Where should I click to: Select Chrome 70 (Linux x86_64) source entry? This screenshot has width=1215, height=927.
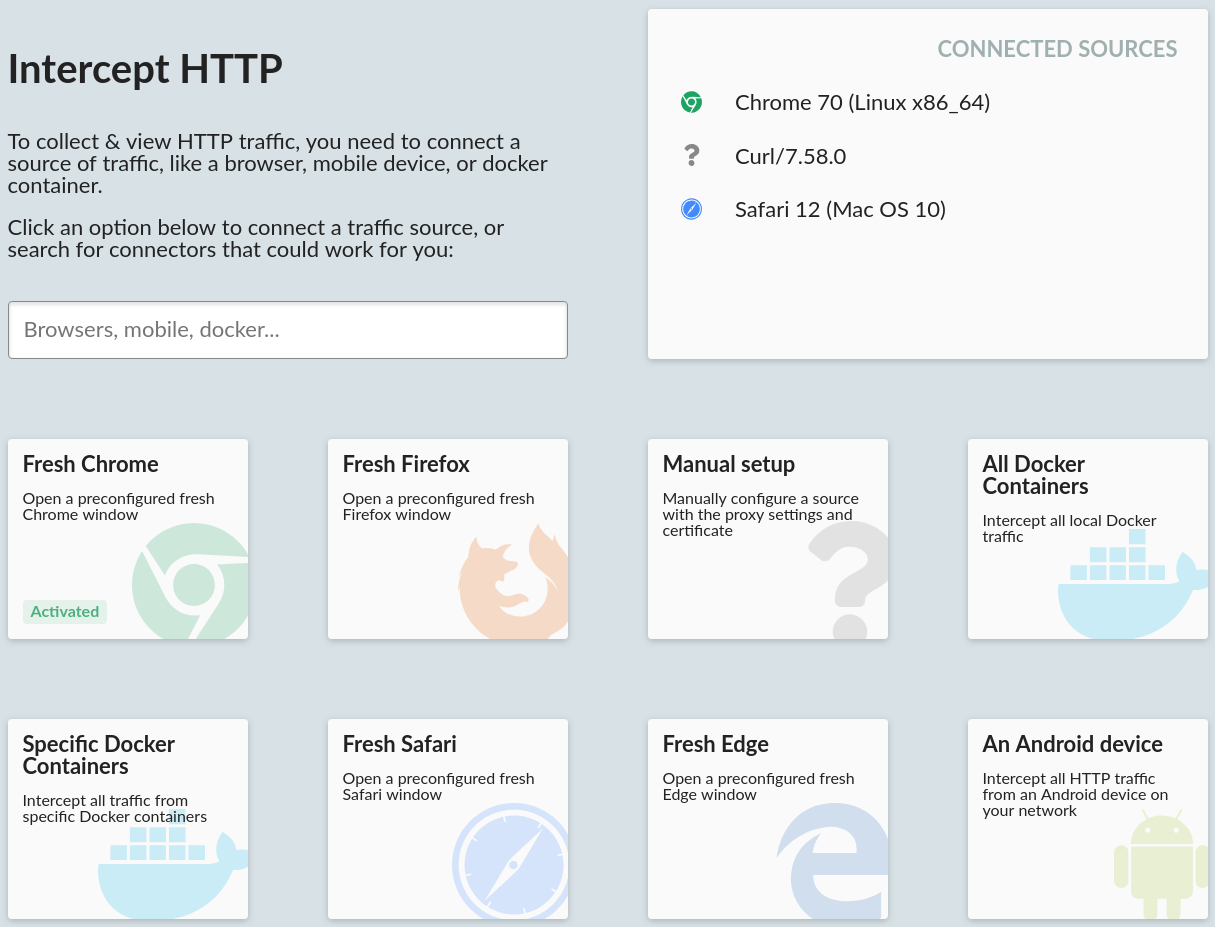point(862,102)
